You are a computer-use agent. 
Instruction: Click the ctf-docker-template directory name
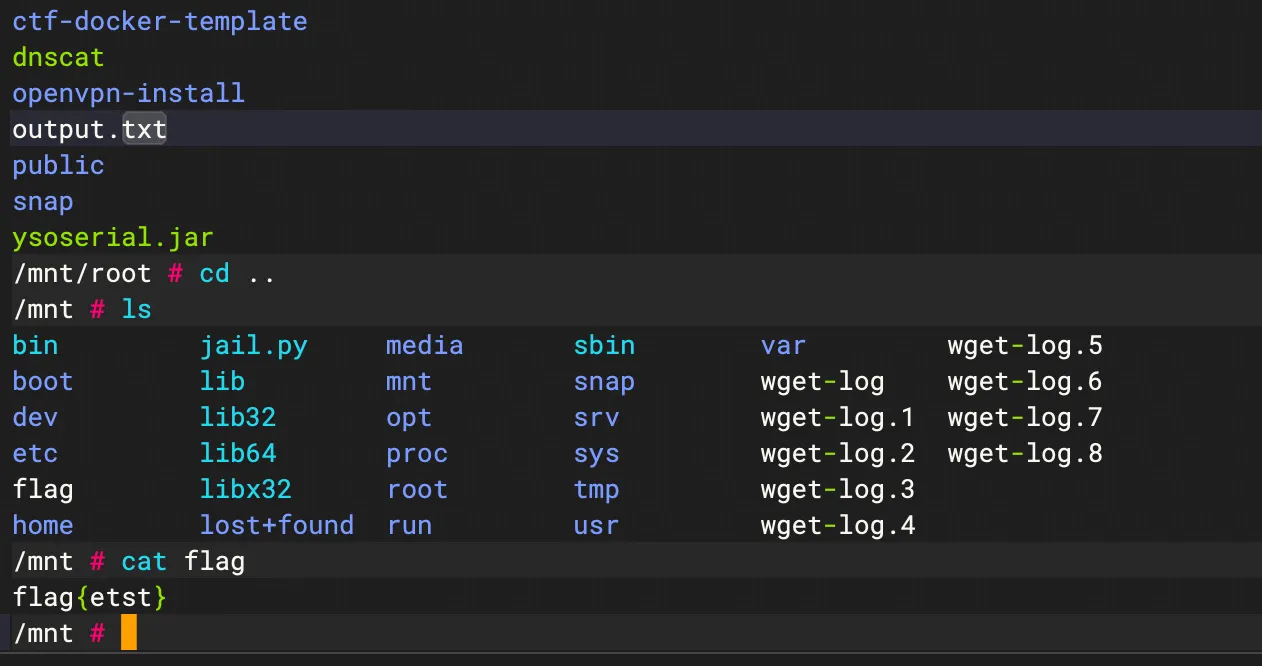(159, 21)
